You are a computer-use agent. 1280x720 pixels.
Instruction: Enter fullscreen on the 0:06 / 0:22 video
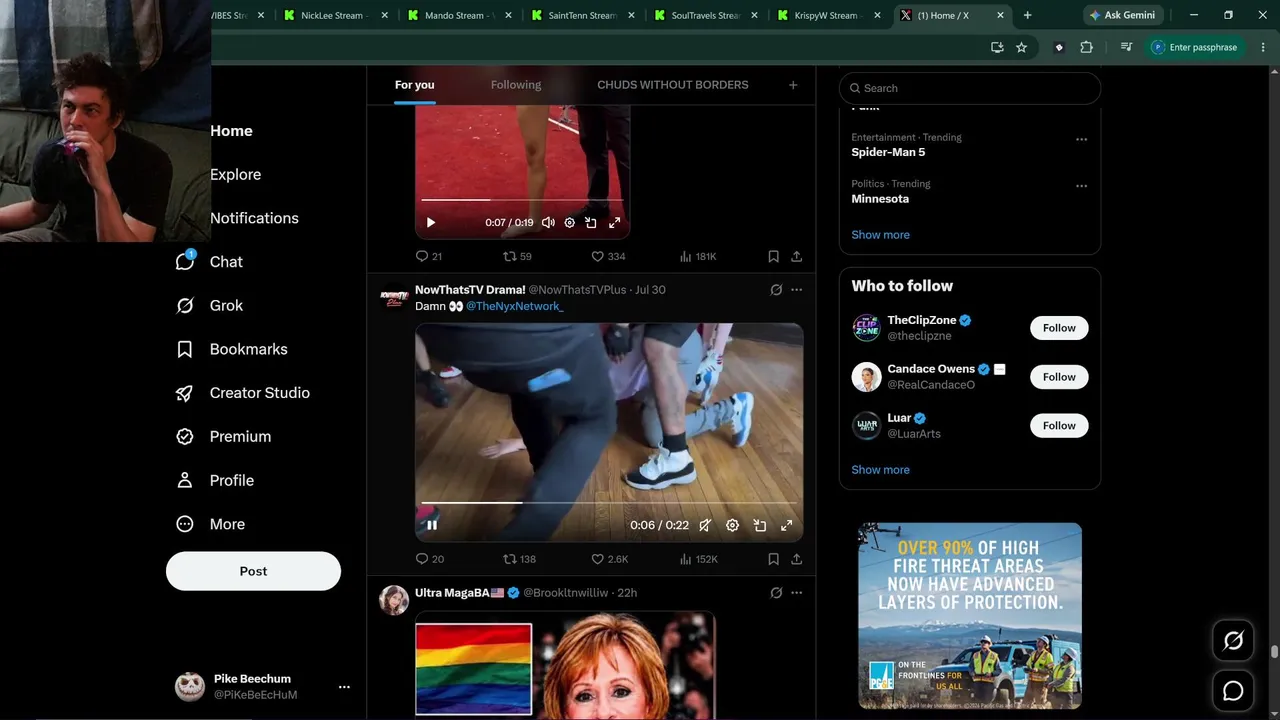[786, 525]
